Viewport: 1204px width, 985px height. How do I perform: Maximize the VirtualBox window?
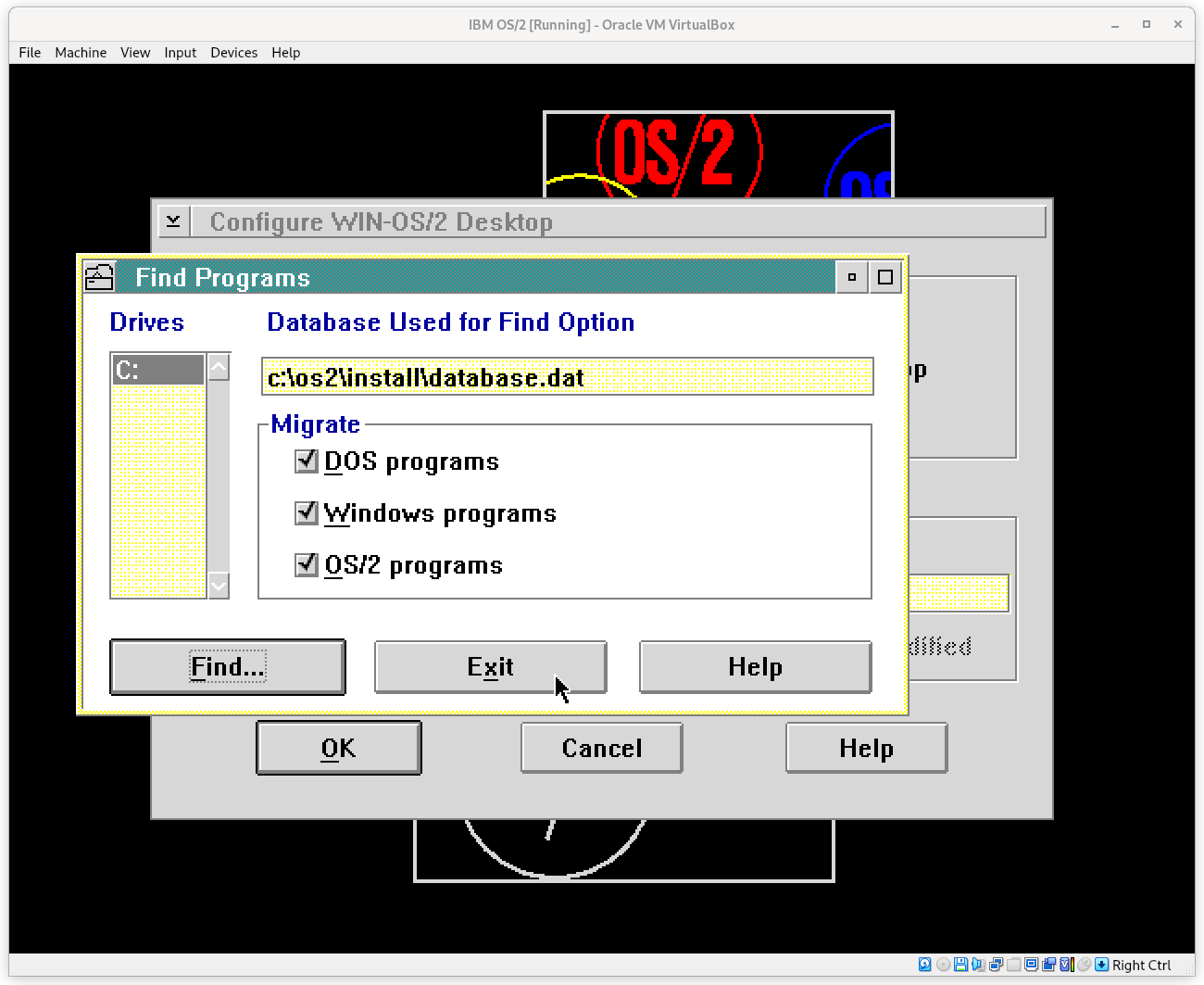point(1147,25)
